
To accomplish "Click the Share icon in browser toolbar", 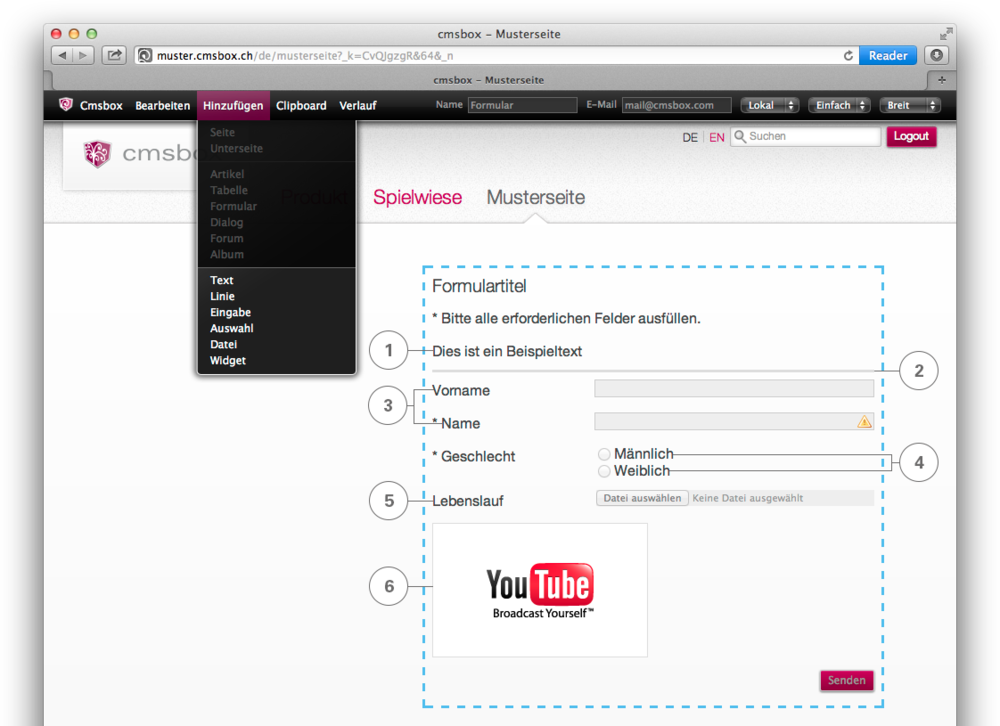I will point(114,56).
